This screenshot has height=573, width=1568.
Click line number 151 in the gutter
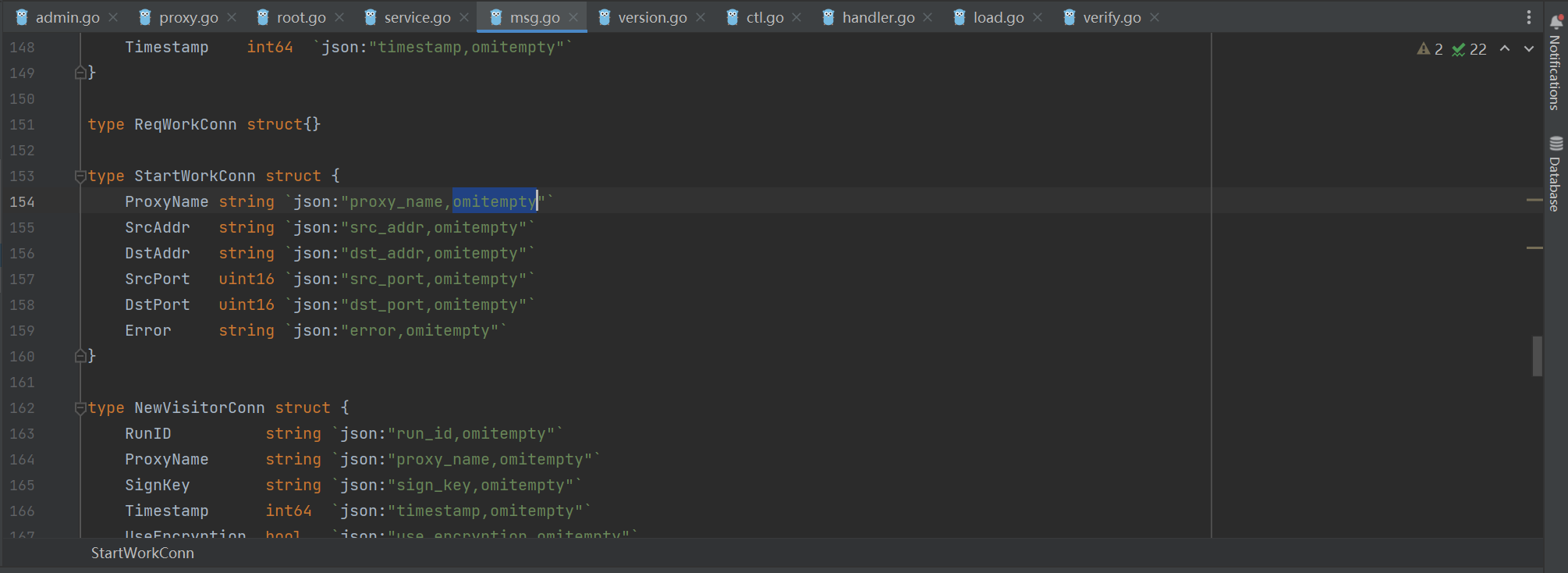coord(22,125)
